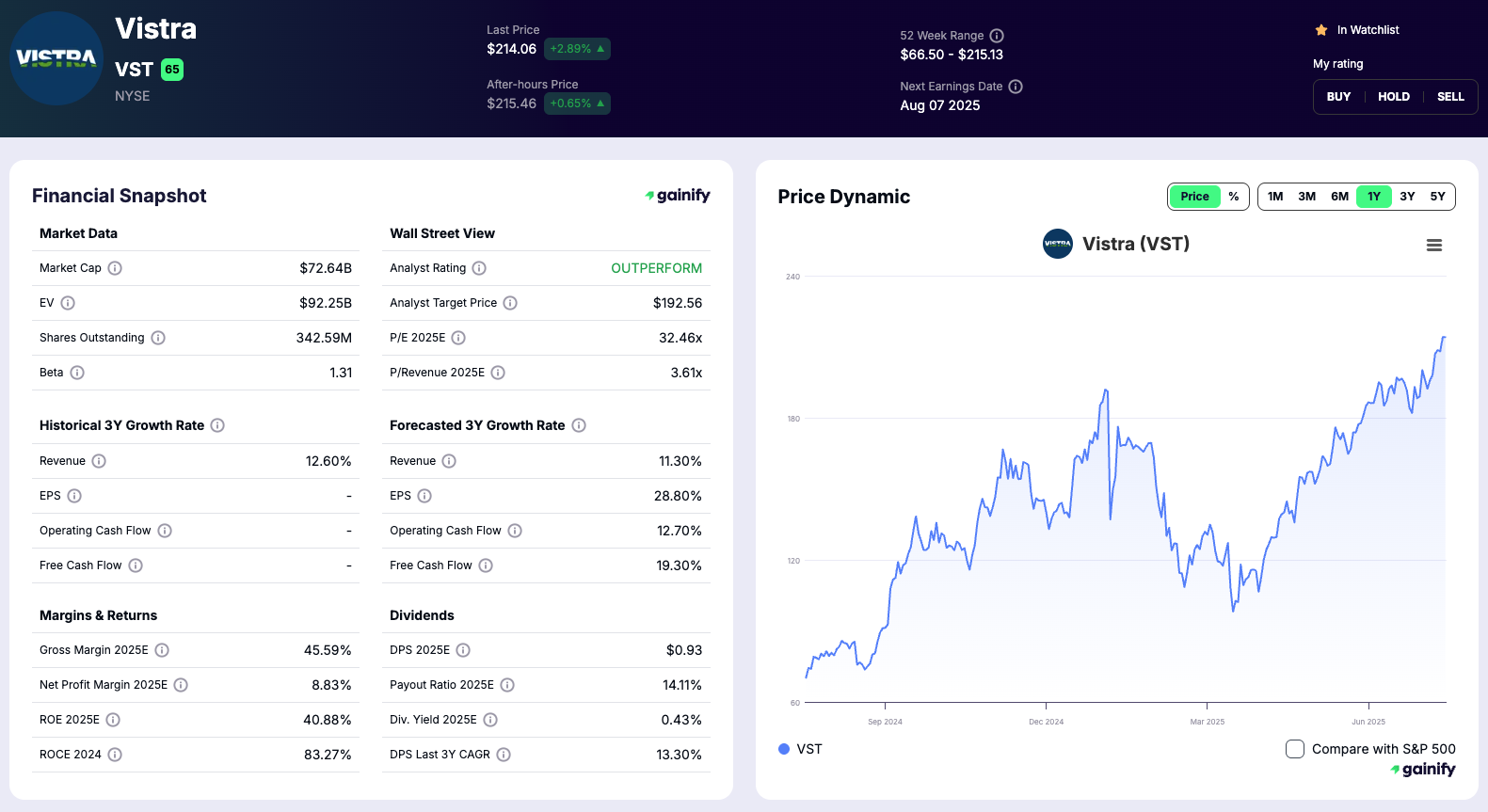Open the Net Profit Margin 2025E info icon

(181, 685)
